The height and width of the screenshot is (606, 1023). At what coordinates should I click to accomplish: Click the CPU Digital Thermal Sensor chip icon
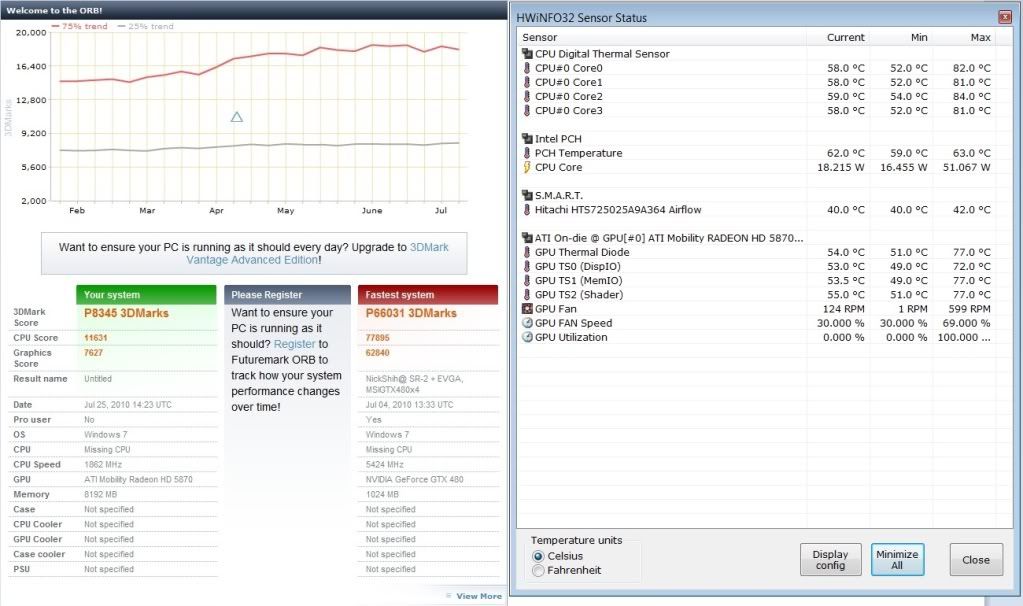[527, 53]
